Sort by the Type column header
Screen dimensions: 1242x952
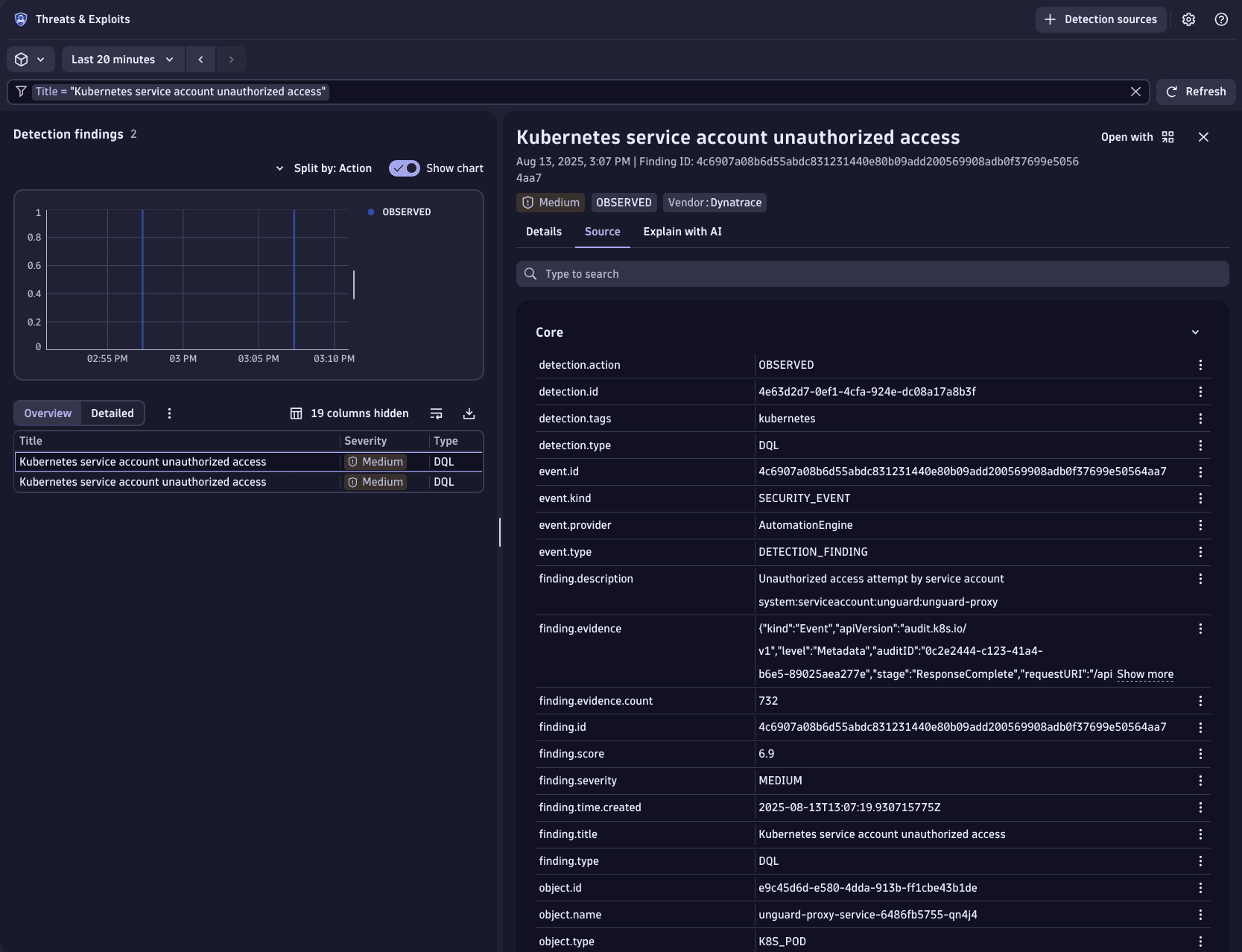pos(456,441)
